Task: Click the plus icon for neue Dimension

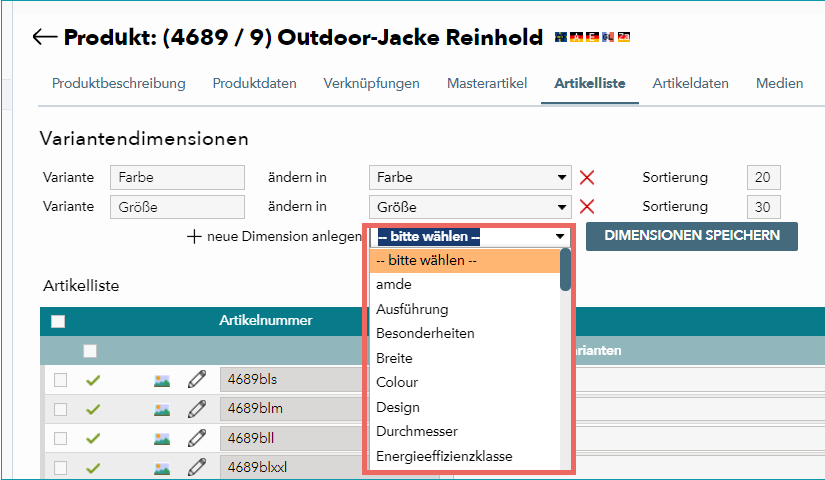Action: point(194,236)
